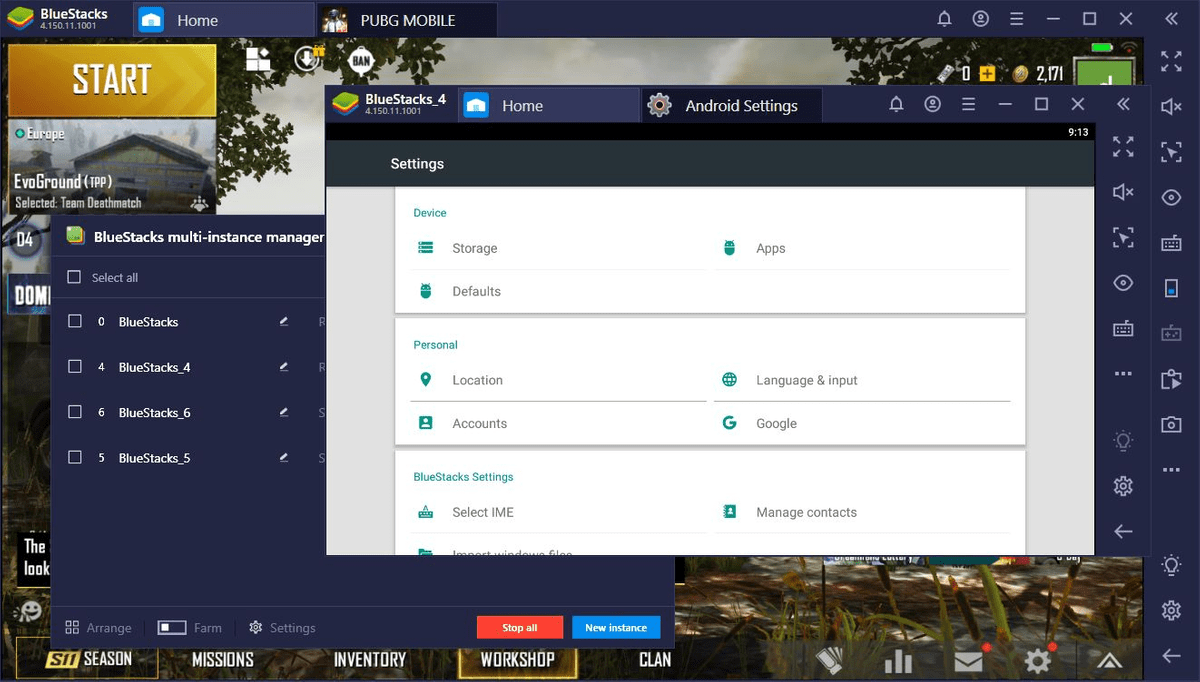
Task: Switch to the PUBG MOBILE tab
Action: pos(405,20)
